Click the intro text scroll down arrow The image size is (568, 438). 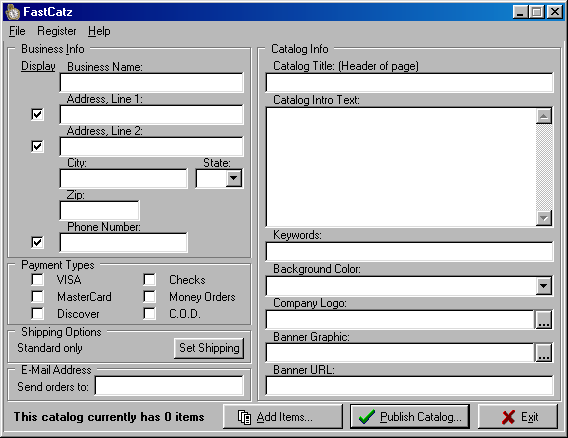tap(544, 218)
